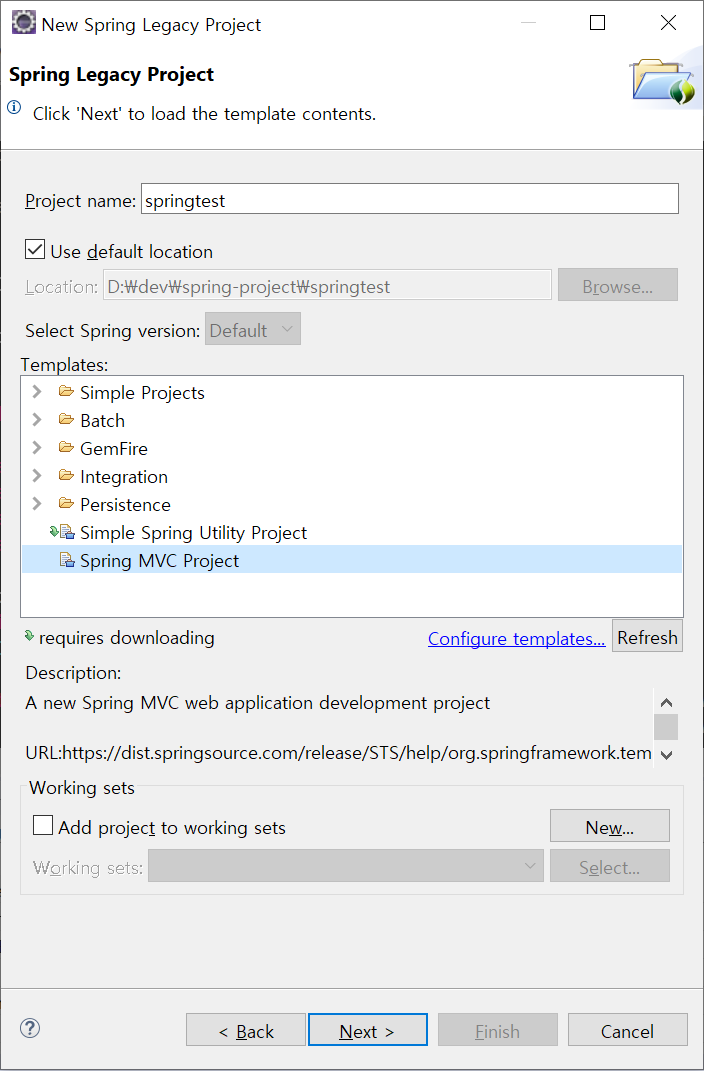704x1071 pixels.
Task: Maximize the wizard window
Action: (597, 23)
